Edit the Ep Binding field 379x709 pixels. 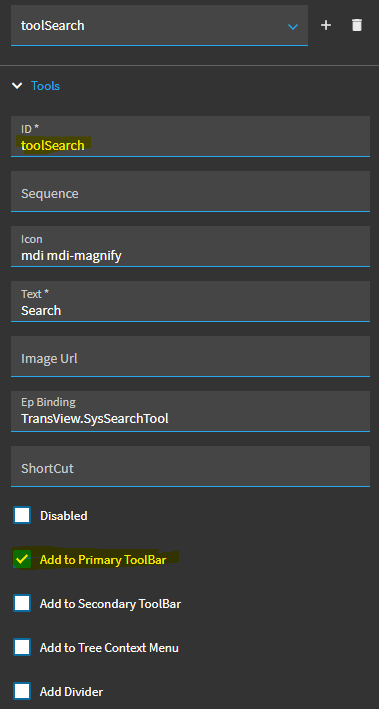click(190, 412)
